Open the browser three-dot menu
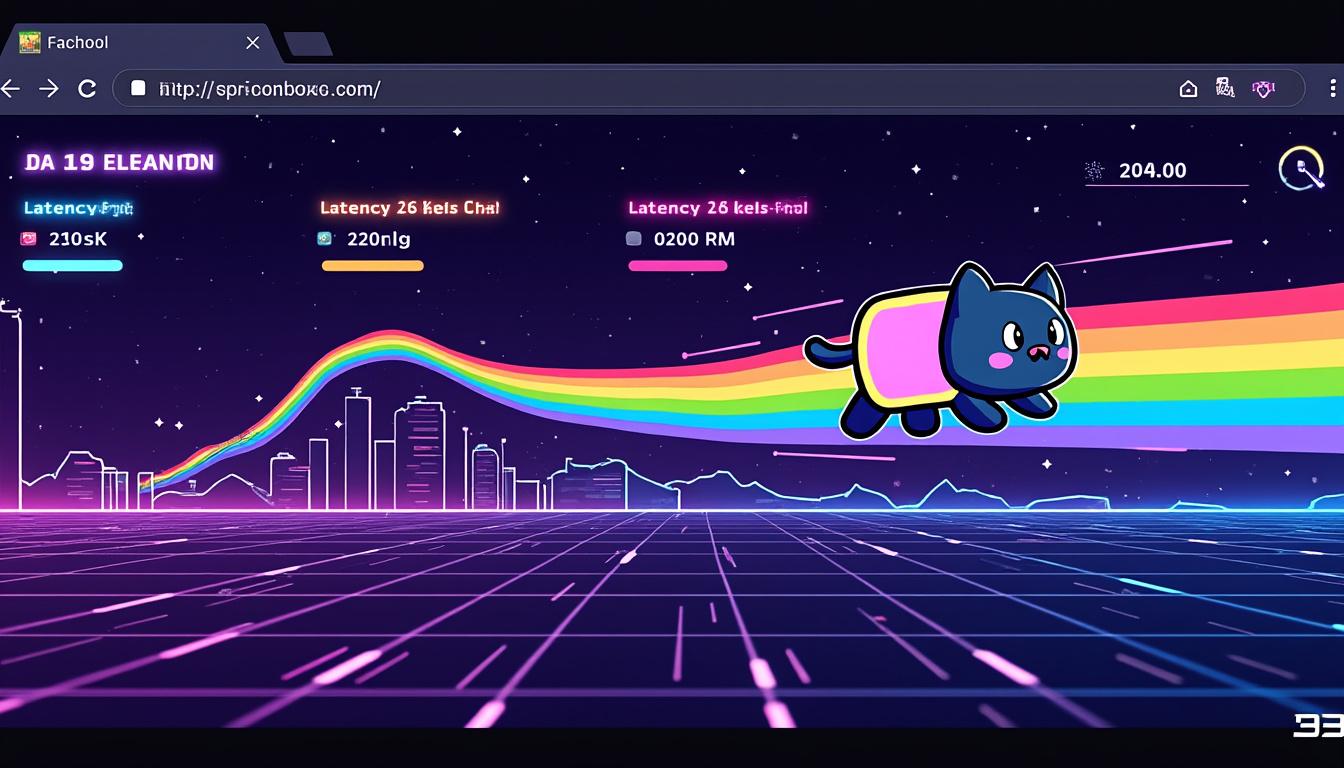 click(x=1334, y=88)
